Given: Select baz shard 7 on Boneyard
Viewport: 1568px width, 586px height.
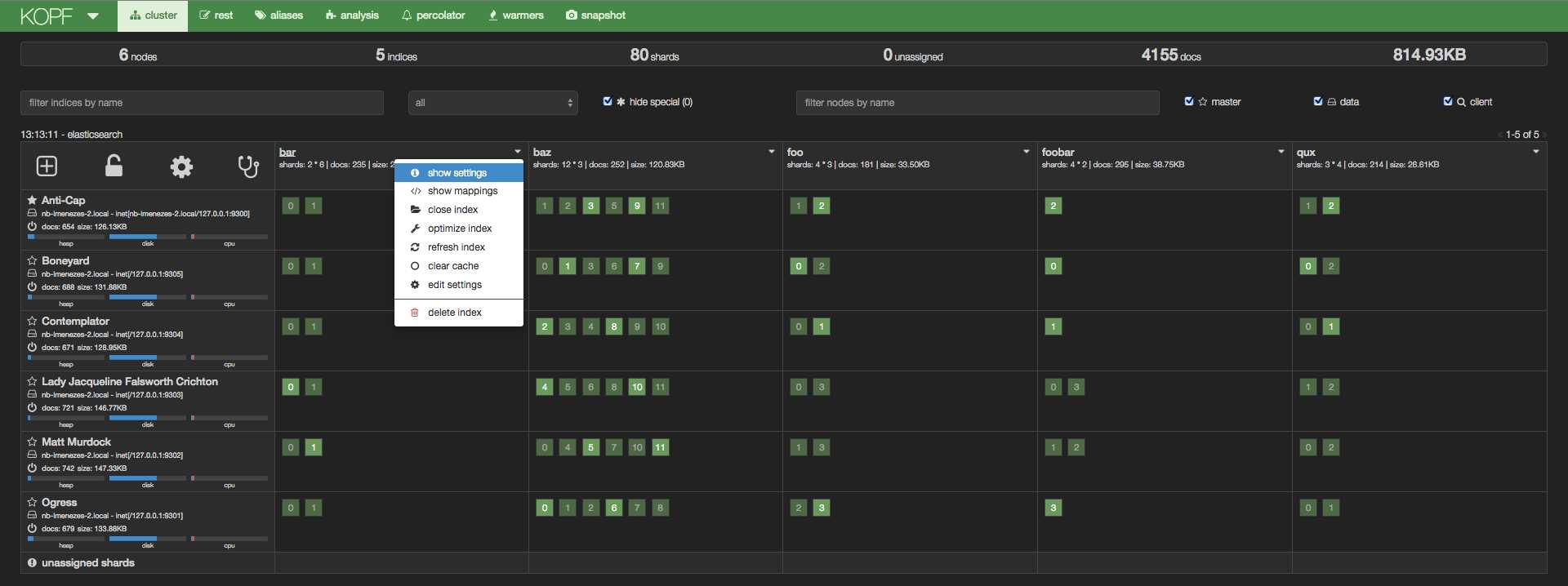Looking at the screenshot, I should (x=637, y=266).
